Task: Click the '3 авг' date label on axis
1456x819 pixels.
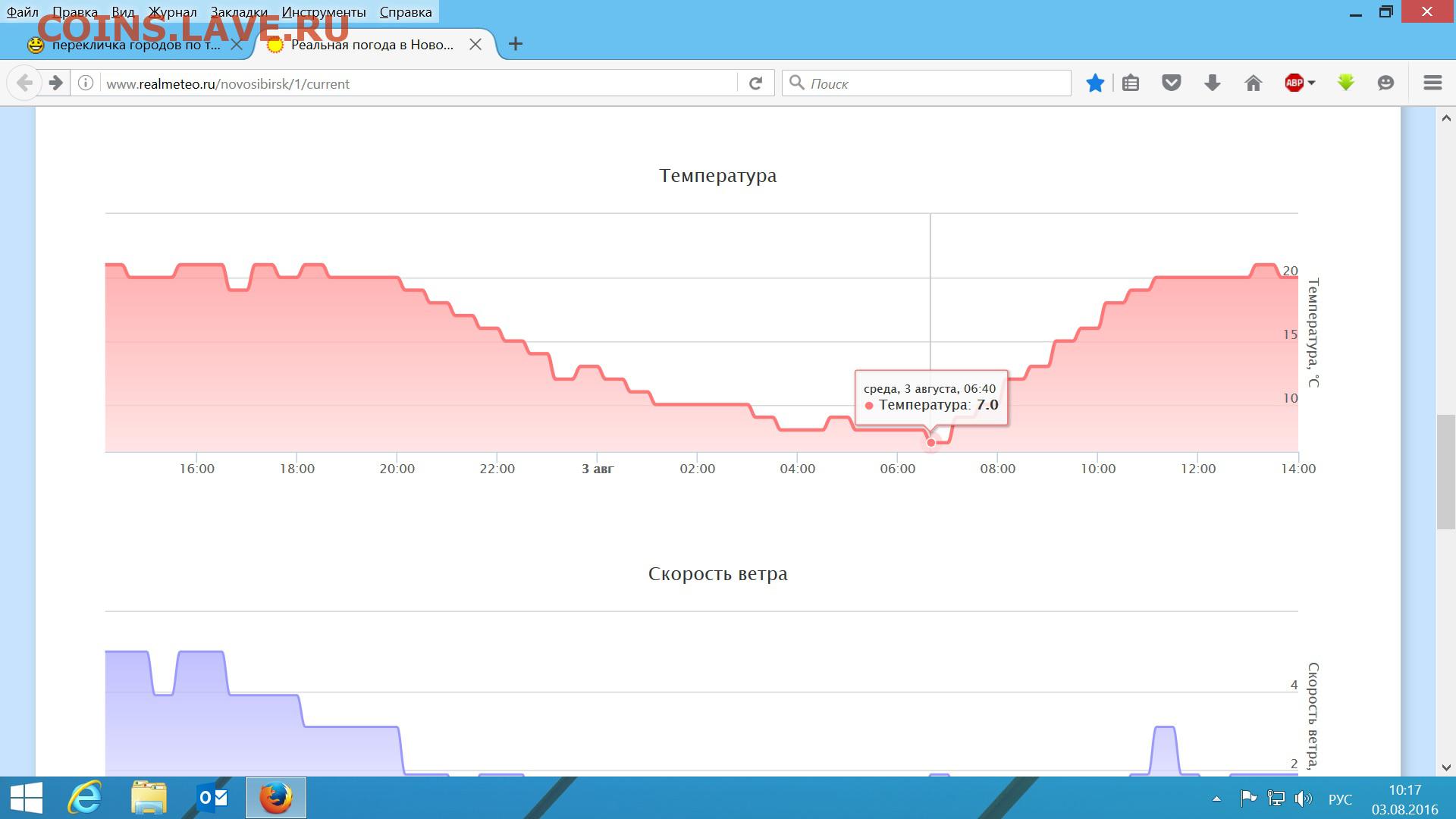Action: [x=598, y=469]
